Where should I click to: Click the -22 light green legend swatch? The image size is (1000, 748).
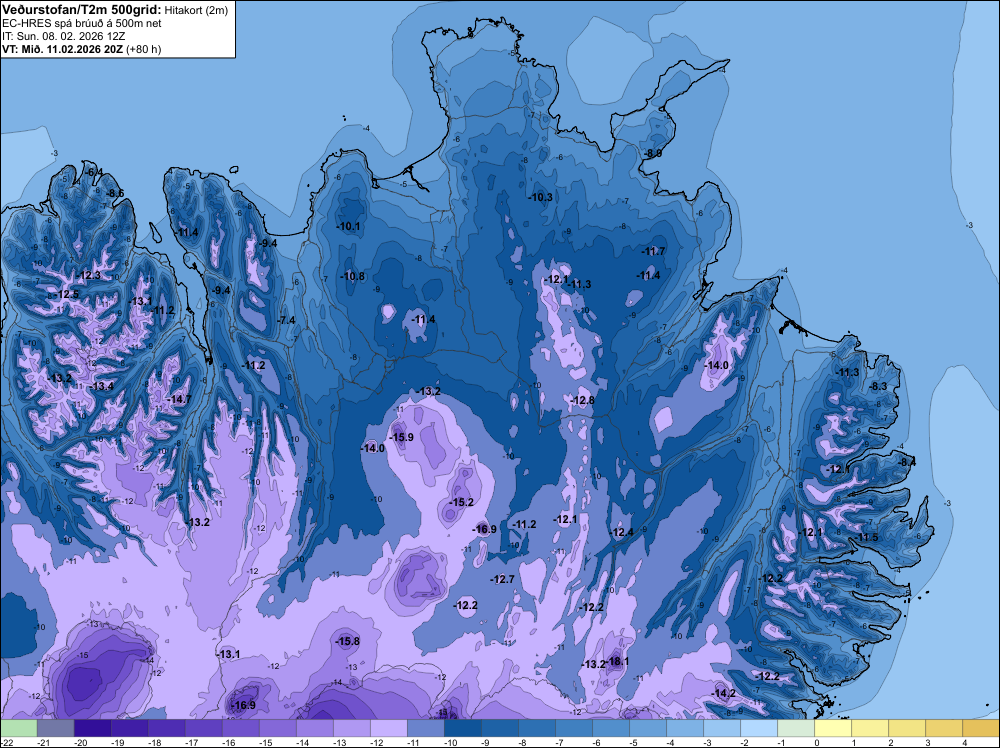[18, 728]
